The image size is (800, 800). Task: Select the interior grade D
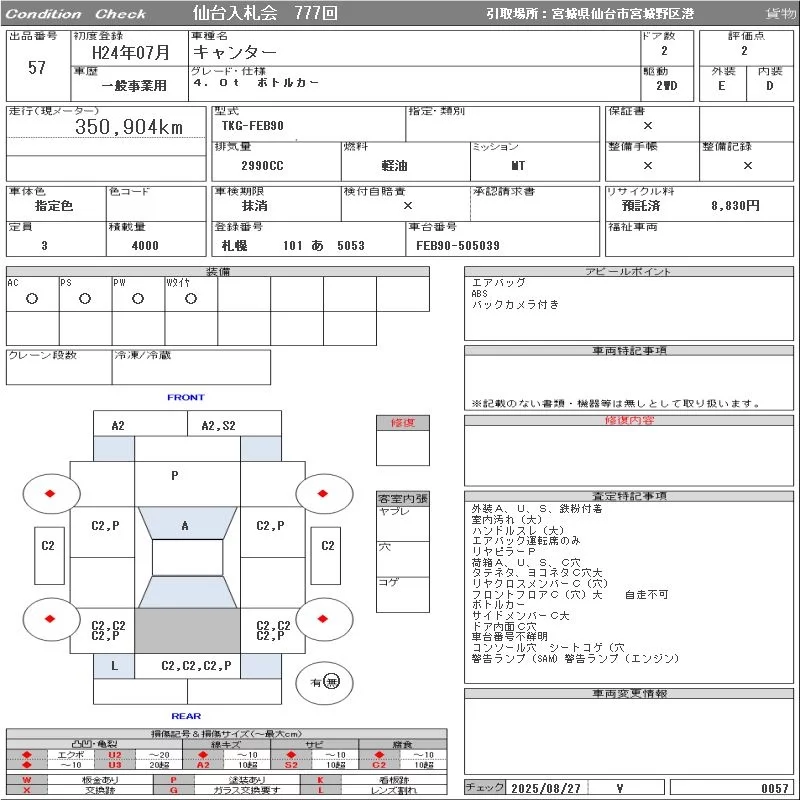pyautogui.click(x=769, y=86)
